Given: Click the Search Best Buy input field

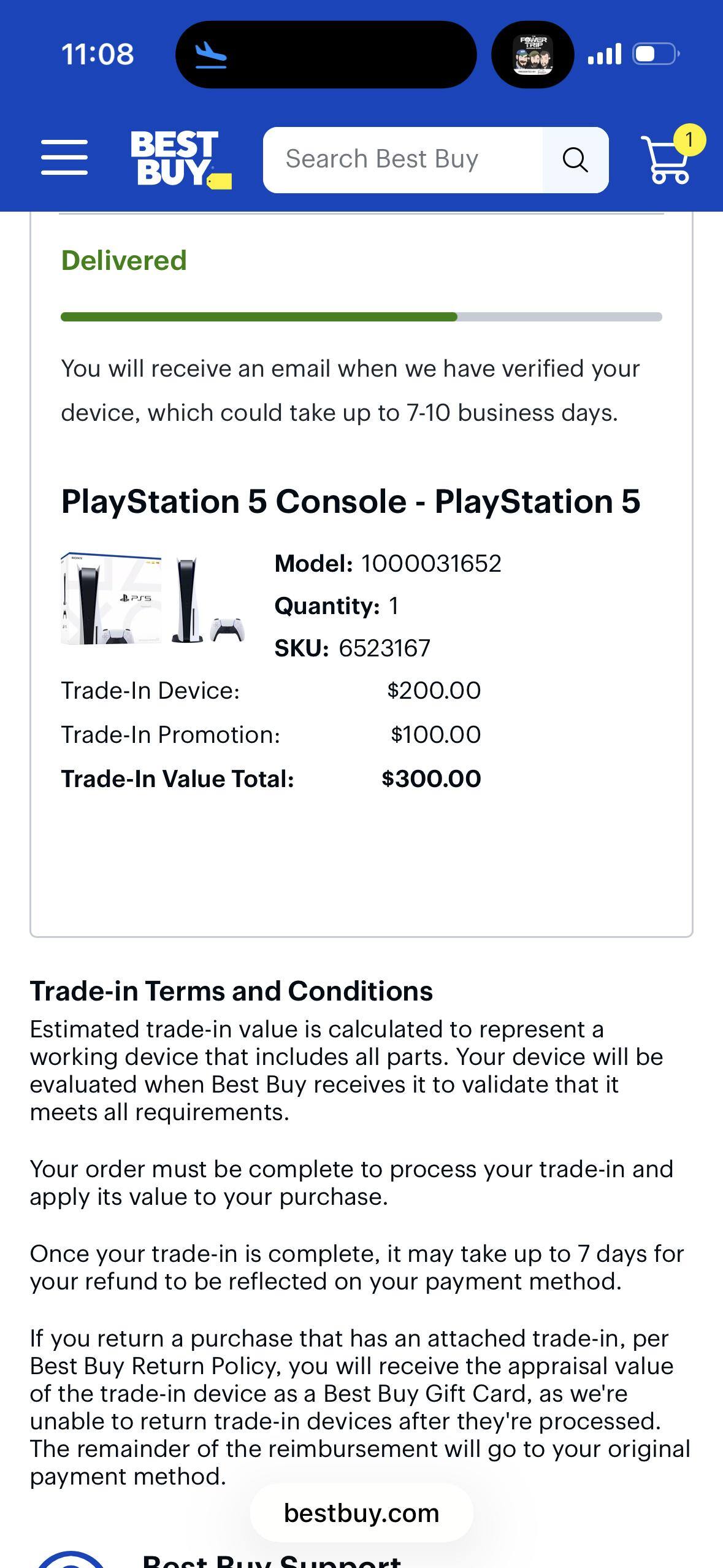Looking at the screenshot, I should (405, 159).
